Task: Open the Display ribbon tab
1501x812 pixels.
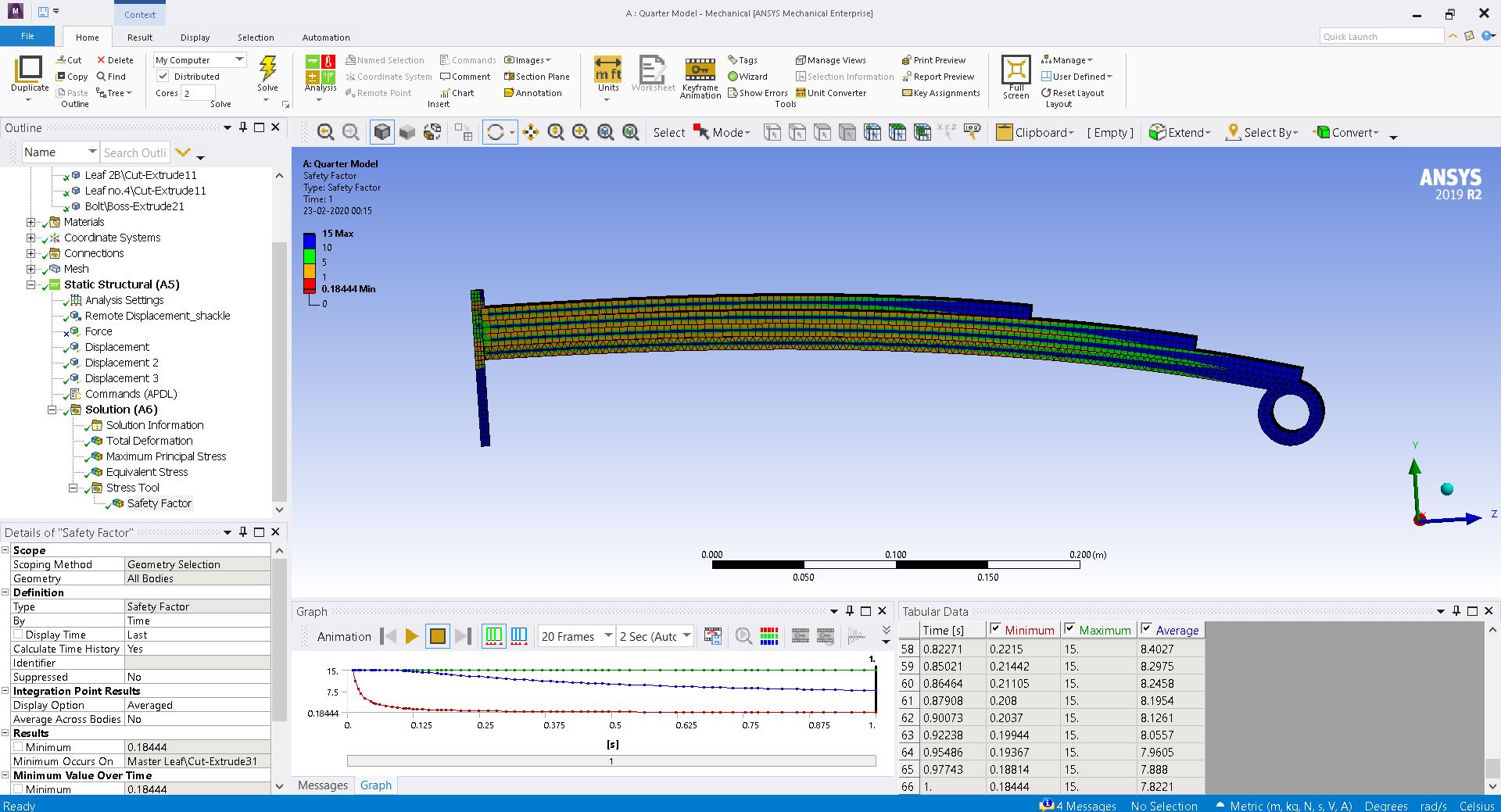Action: click(195, 38)
